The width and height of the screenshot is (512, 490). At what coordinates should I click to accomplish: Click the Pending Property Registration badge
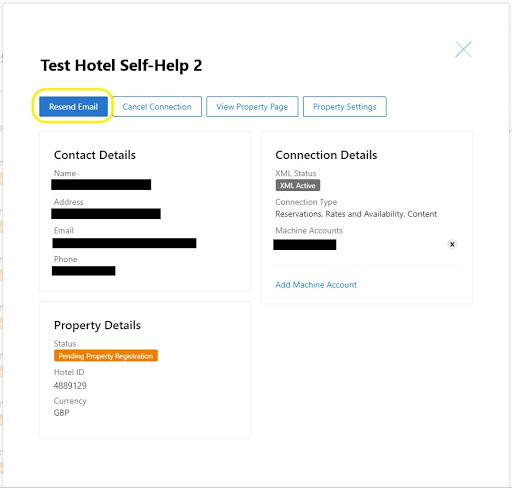[106, 356]
